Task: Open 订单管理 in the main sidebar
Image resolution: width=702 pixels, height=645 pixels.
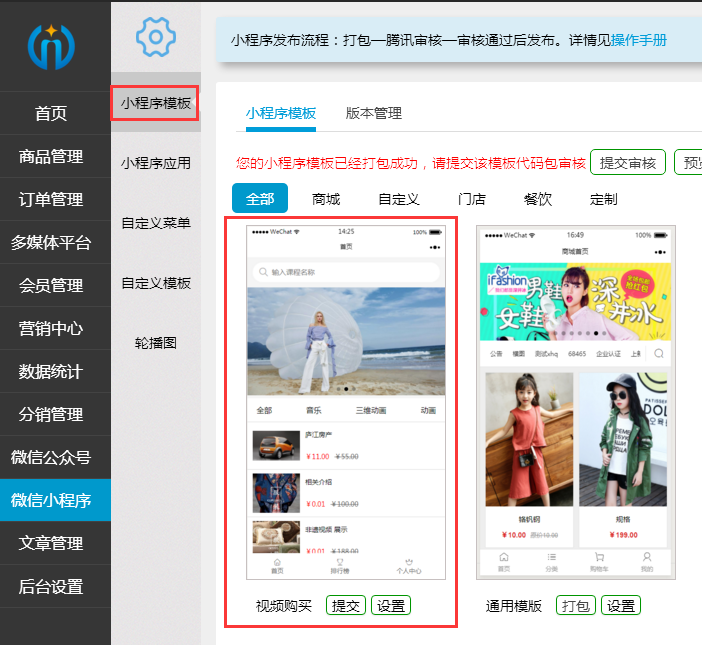Action: coord(51,200)
